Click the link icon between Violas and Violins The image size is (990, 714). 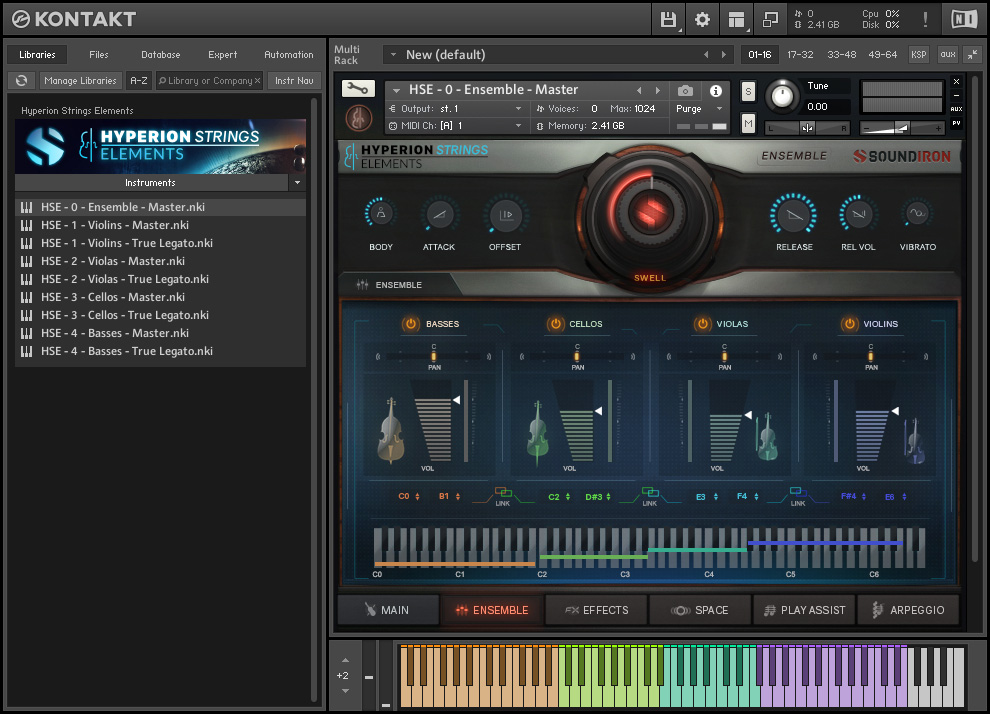797,492
